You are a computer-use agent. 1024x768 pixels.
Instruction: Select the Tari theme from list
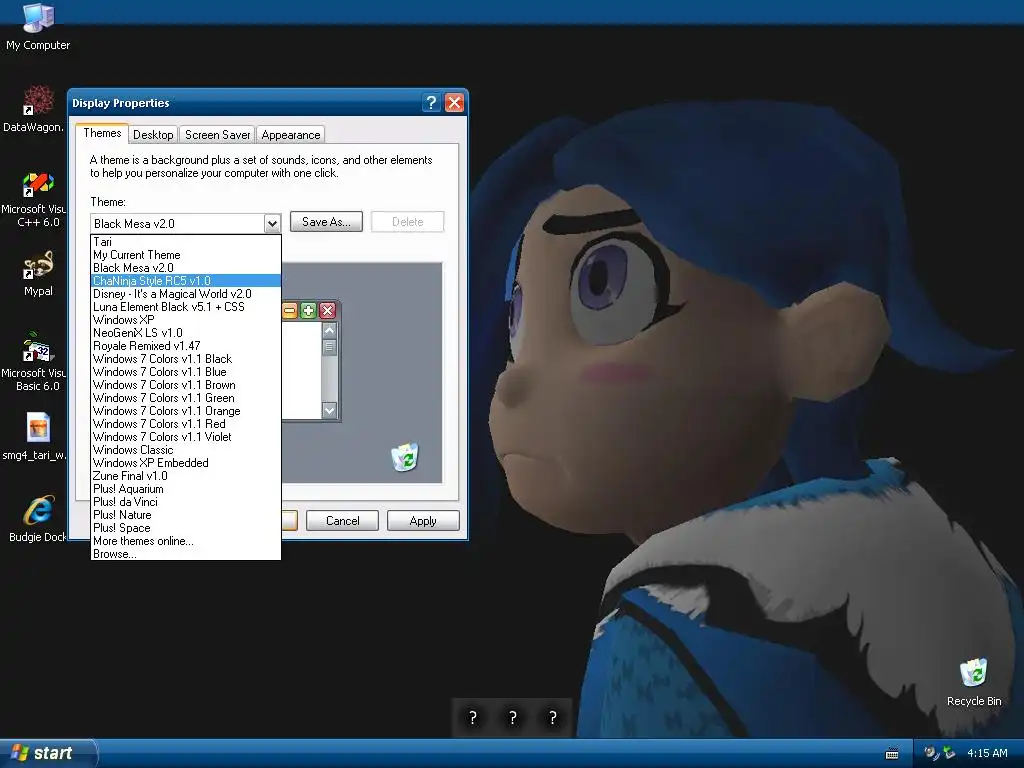click(x=185, y=242)
